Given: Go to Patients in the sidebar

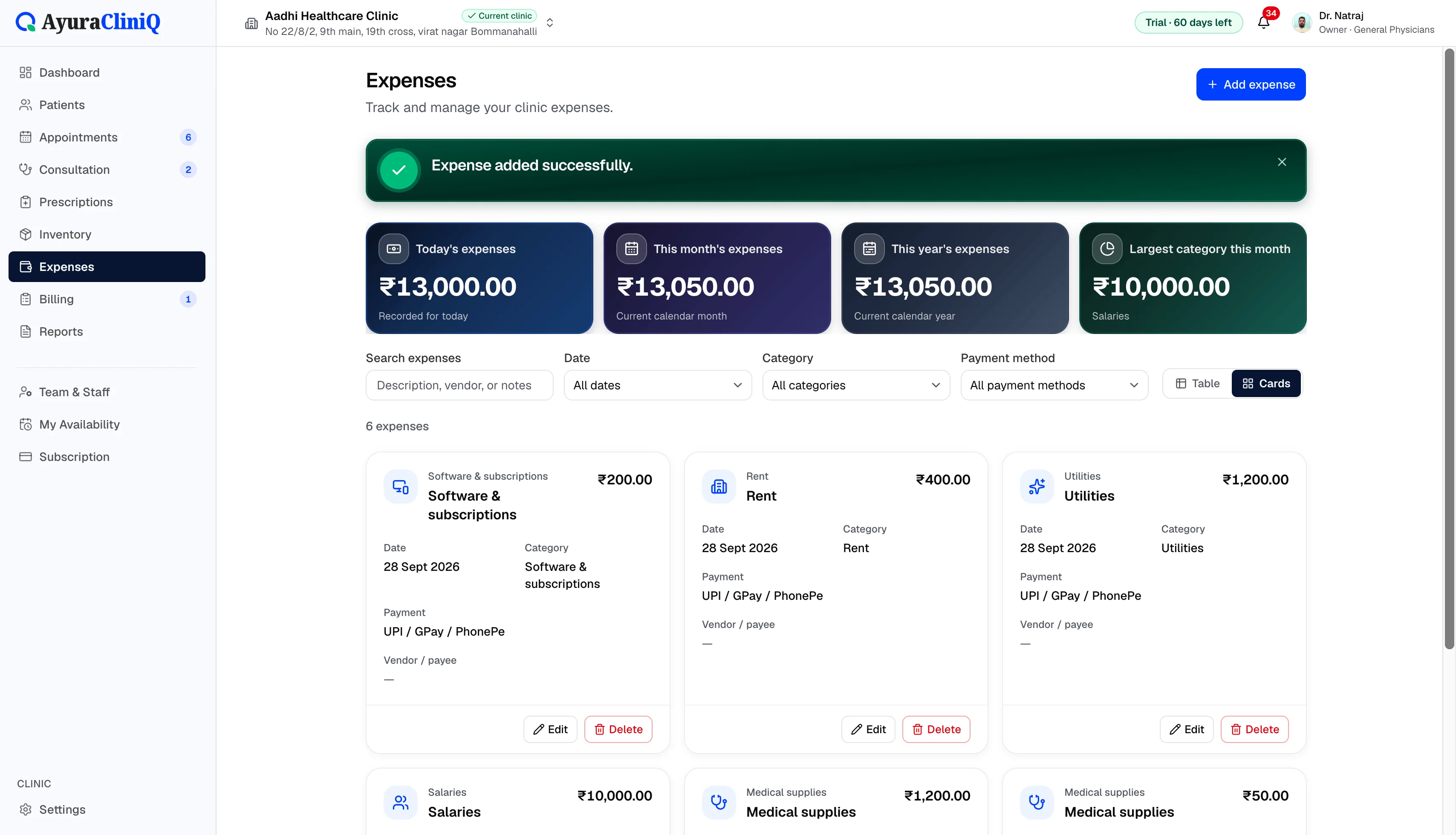Looking at the screenshot, I should [x=107, y=105].
